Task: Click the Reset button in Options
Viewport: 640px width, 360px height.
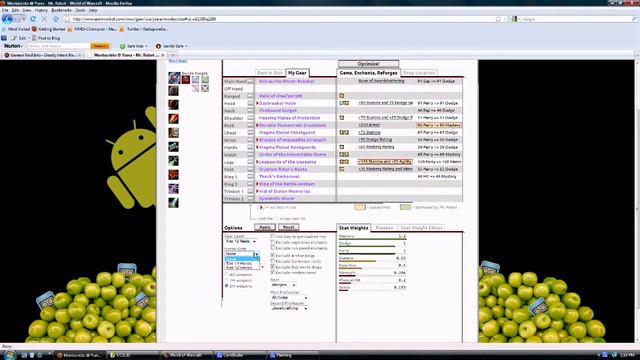Action: tap(288, 227)
